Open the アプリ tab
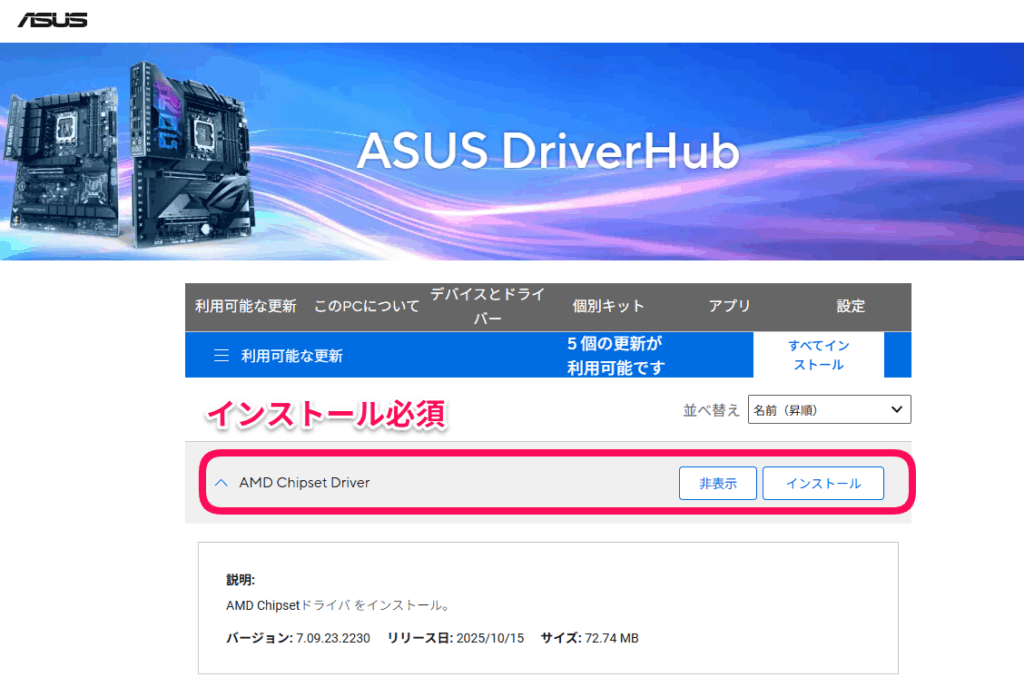Viewport: 1024px width, 687px height. pyautogui.click(x=729, y=306)
